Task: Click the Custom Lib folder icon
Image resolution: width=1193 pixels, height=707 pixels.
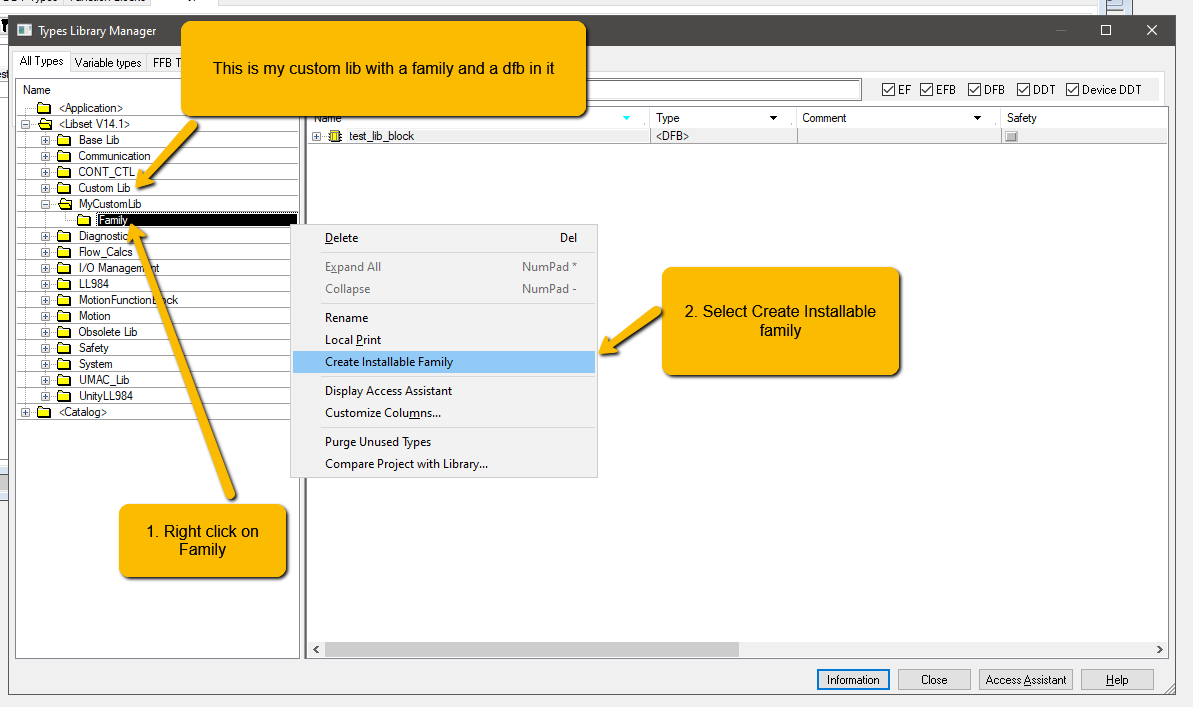Action: coord(64,188)
